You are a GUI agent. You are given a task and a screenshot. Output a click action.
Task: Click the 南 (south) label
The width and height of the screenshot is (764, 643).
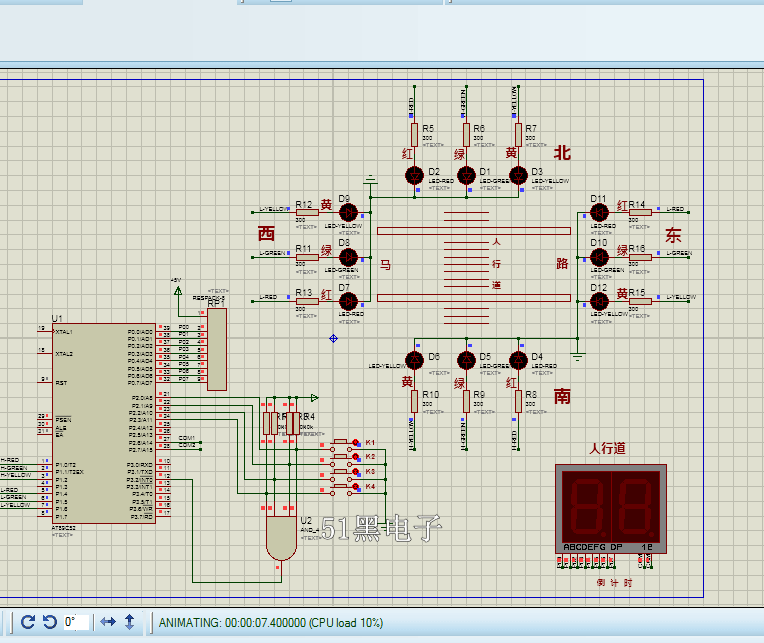[x=562, y=396]
